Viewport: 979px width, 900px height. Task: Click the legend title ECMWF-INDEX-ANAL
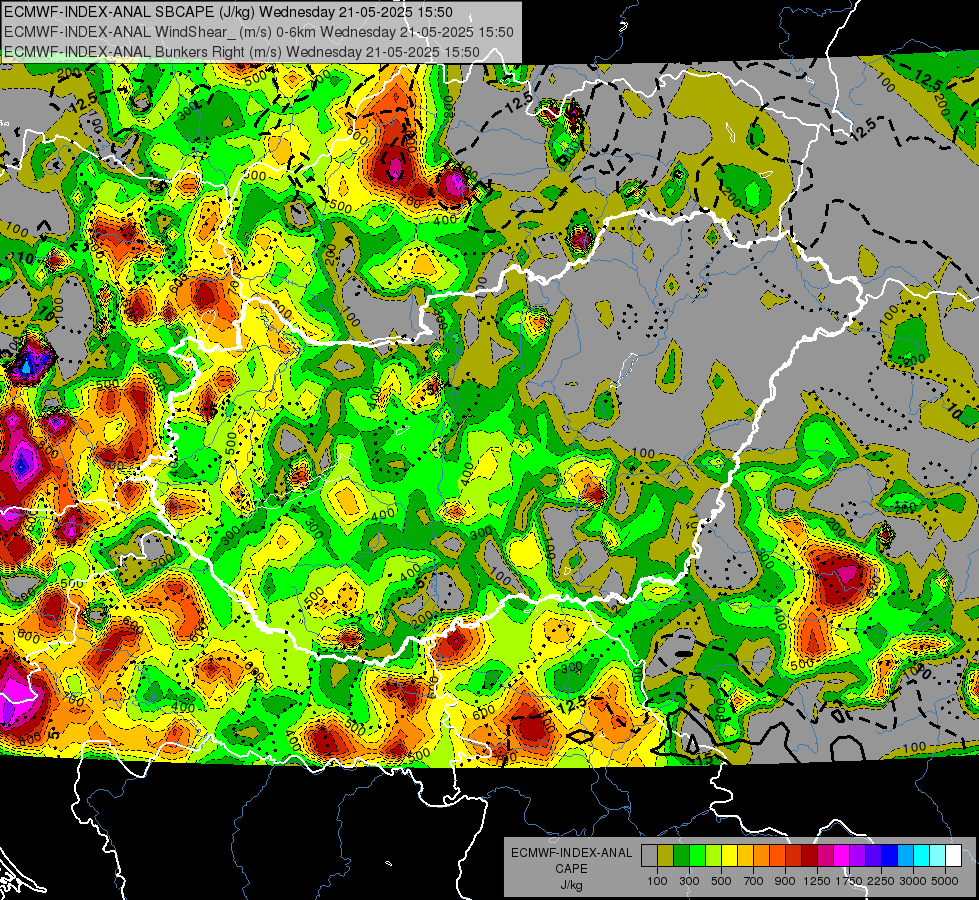click(x=572, y=853)
